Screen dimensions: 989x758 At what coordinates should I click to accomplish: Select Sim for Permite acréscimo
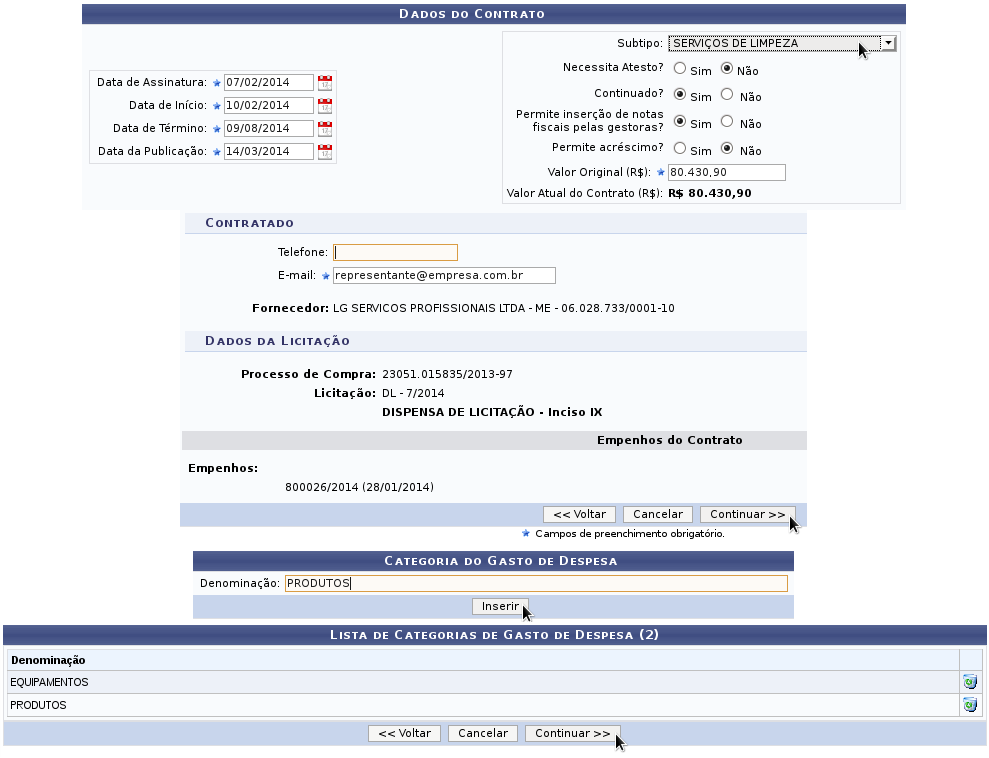click(x=680, y=148)
